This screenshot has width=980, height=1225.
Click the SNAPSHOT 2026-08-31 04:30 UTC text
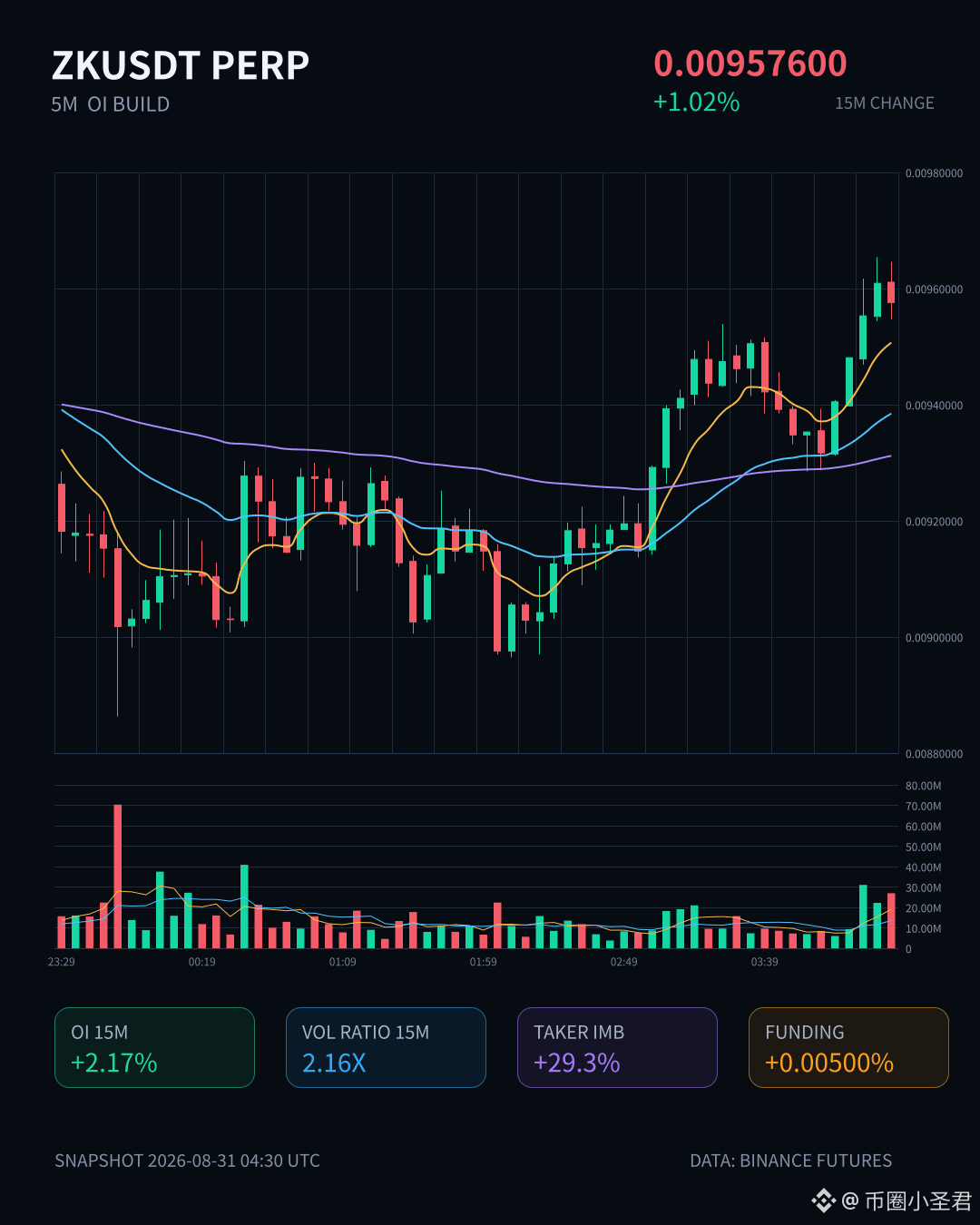click(x=187, y=1161)
